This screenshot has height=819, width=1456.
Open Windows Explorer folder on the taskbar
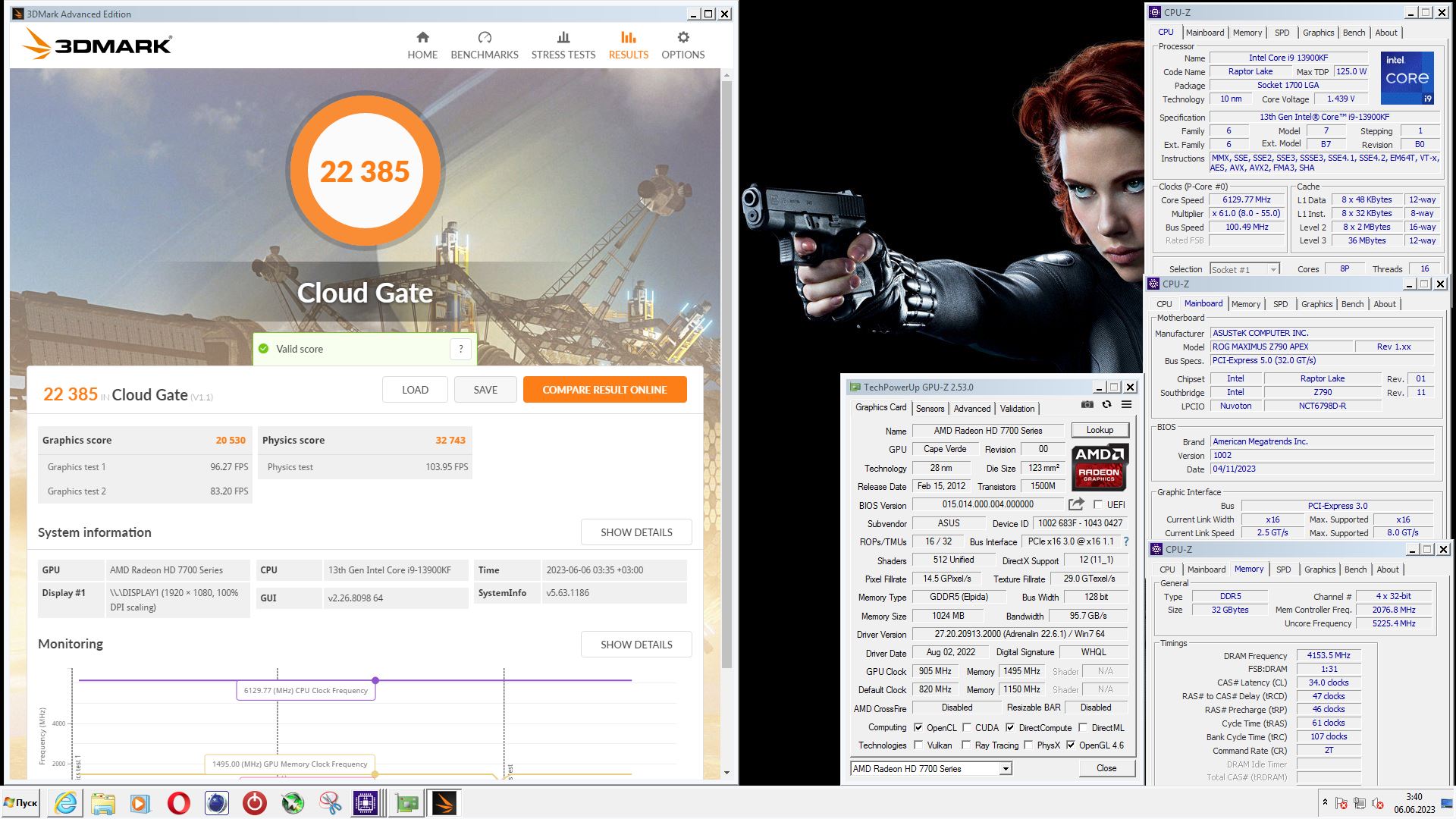pos(103,803)
